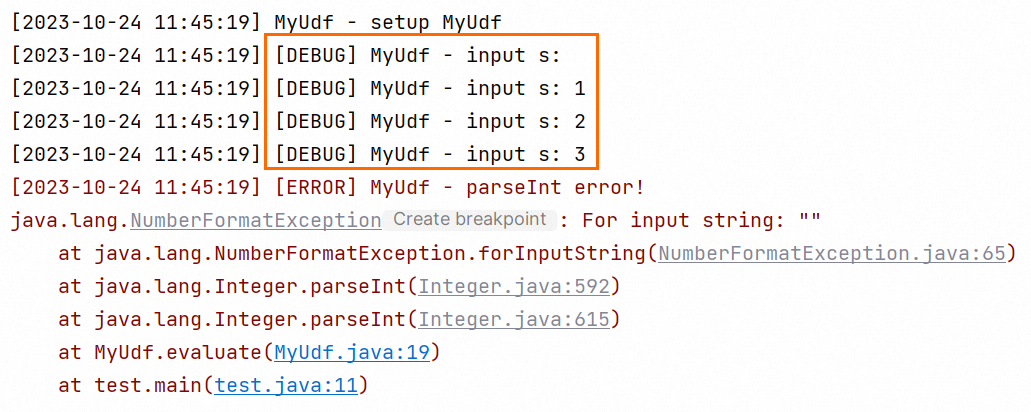The image size is (1031, 412).
Task: Click the timestamp of the setup MyUdf line
Action: point(136,22)
